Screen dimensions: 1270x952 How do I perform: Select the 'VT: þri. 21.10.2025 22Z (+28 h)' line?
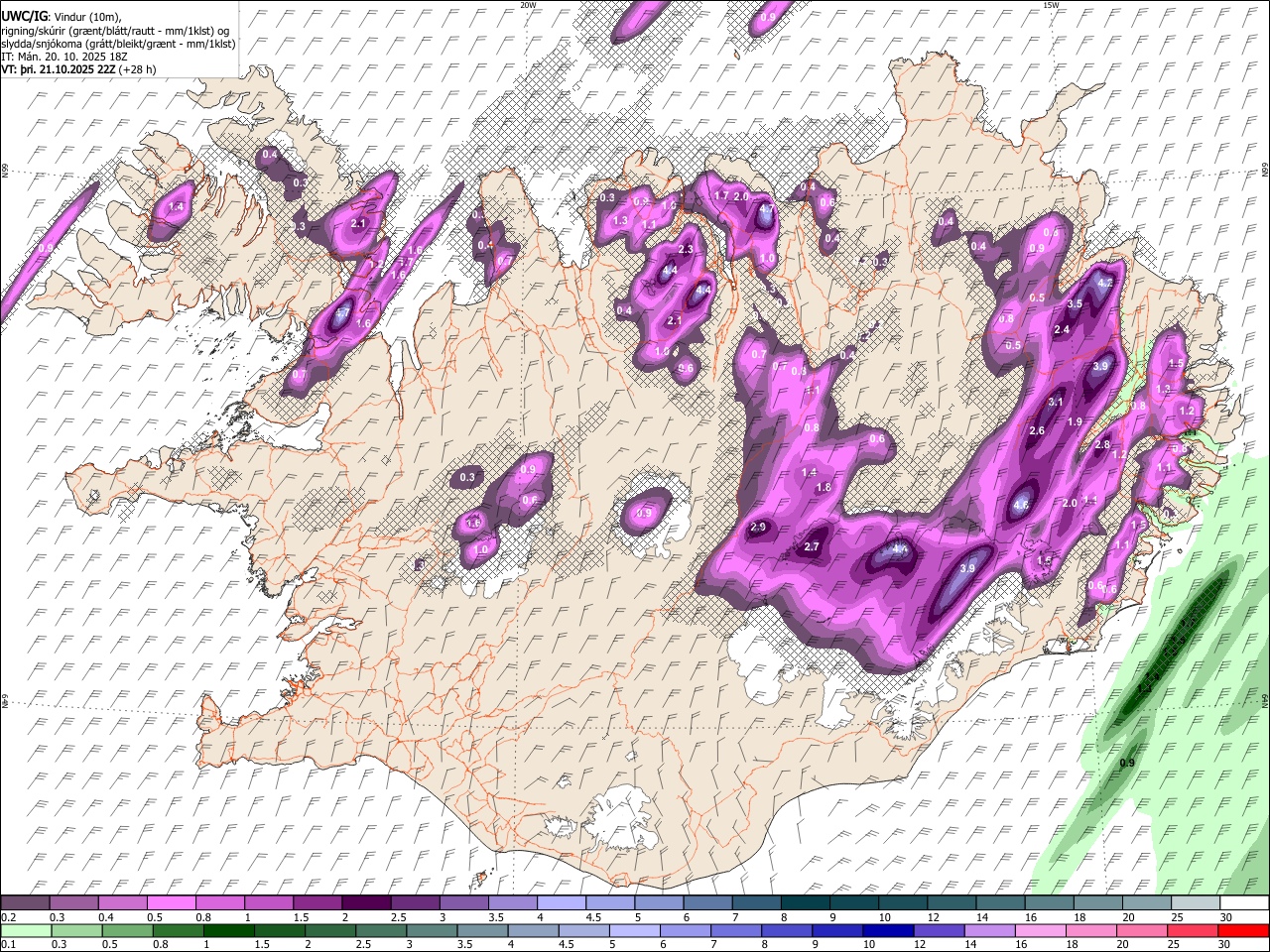[x=78, y=69]
